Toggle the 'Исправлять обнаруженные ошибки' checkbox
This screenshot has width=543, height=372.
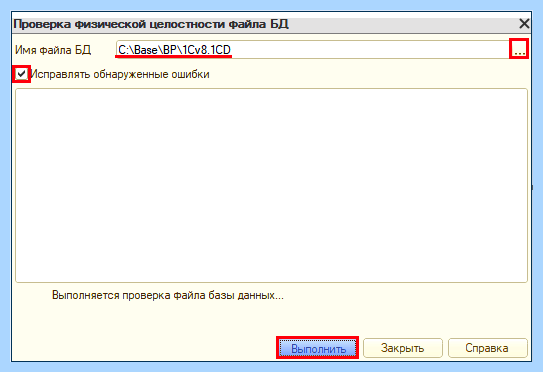click(21, 74)
